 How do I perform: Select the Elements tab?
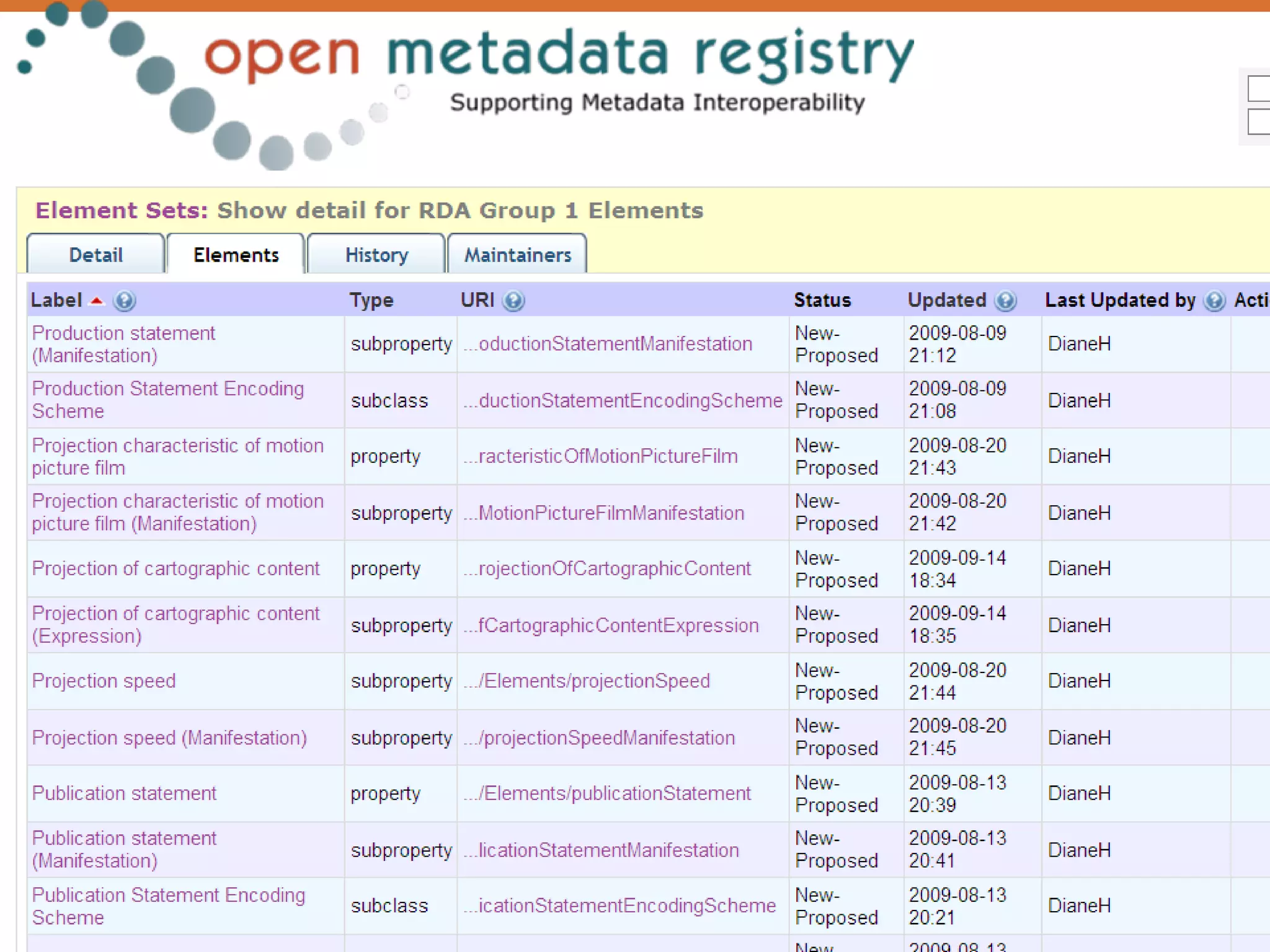pyautogui.click(x=236, y=255)
